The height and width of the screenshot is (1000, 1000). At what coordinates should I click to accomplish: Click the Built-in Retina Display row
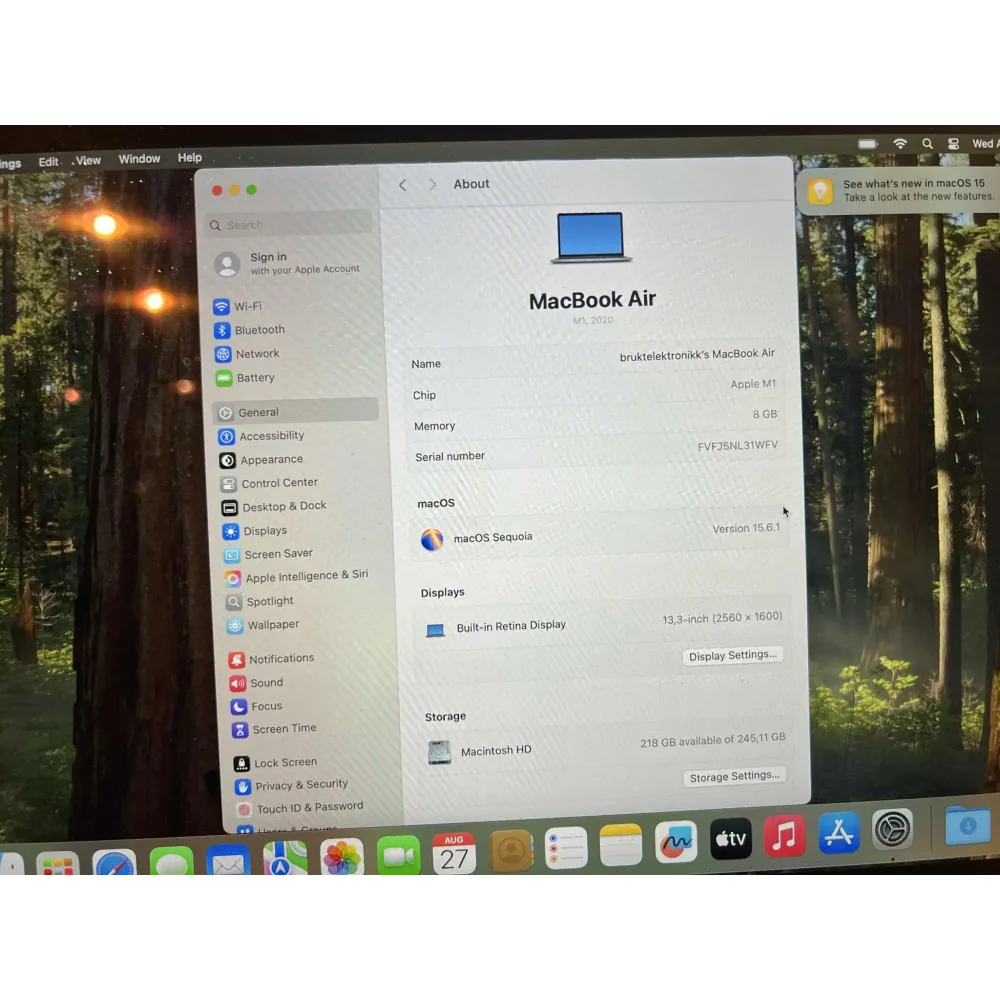(x=601, y=623)
